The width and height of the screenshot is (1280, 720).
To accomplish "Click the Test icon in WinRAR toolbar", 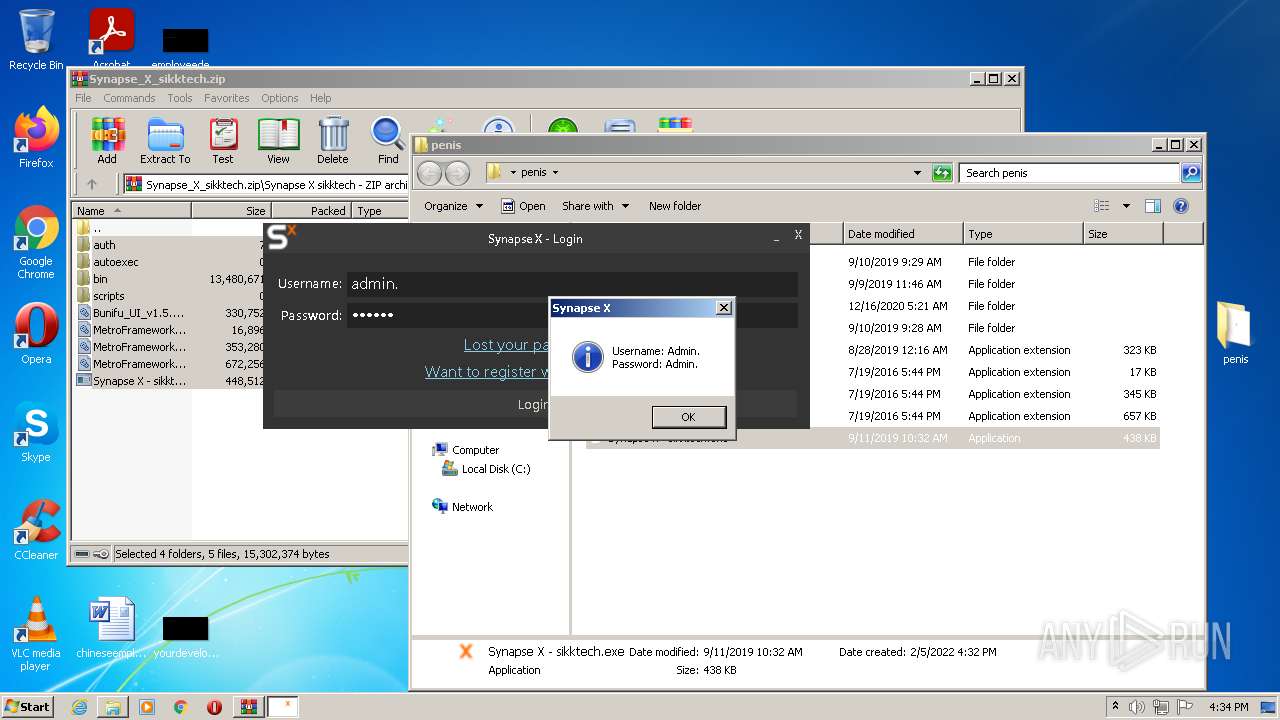I will click(223, 141).
